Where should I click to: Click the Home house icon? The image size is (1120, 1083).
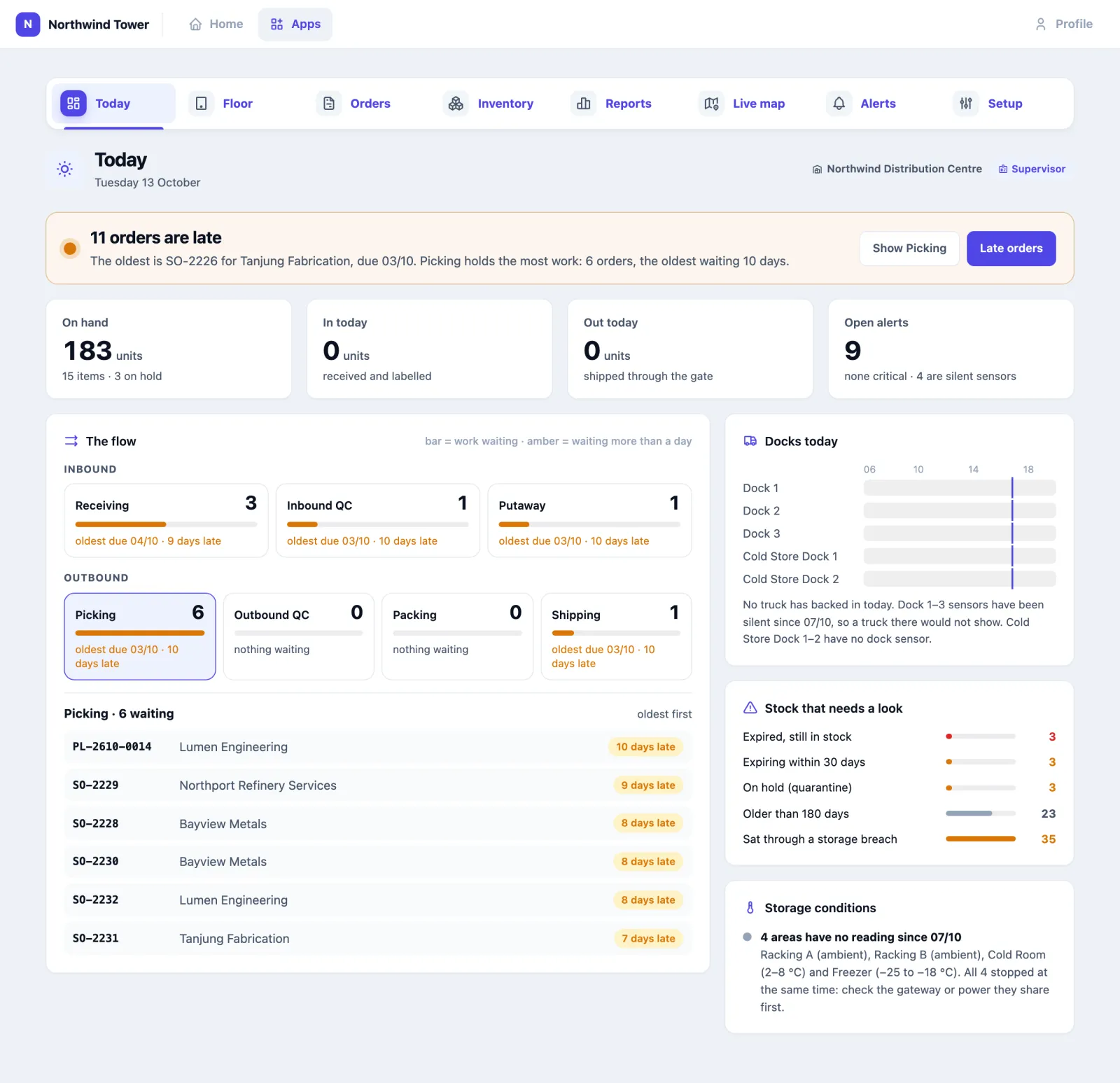pyautogui.click(x=195, y=24)
